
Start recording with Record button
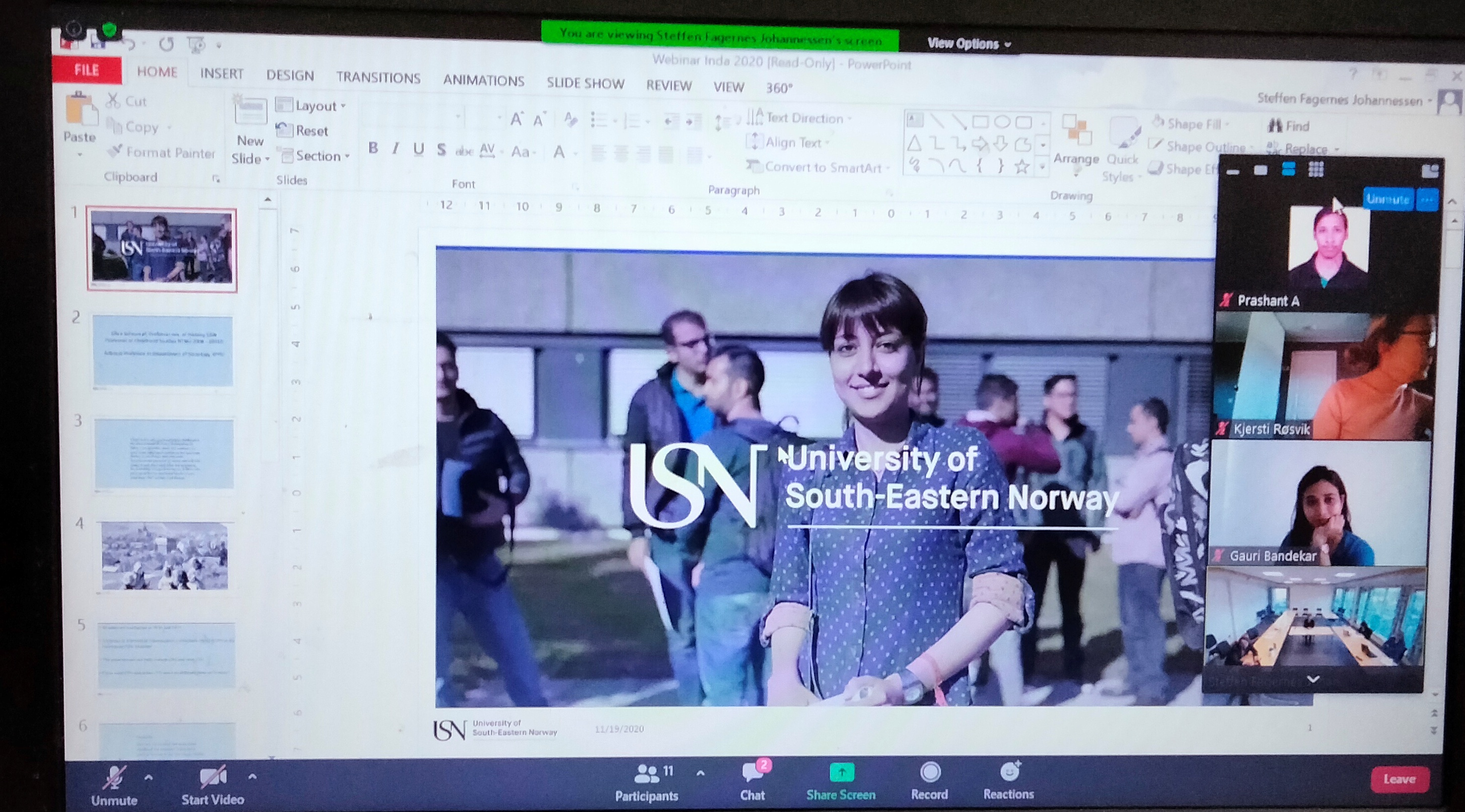930,781
